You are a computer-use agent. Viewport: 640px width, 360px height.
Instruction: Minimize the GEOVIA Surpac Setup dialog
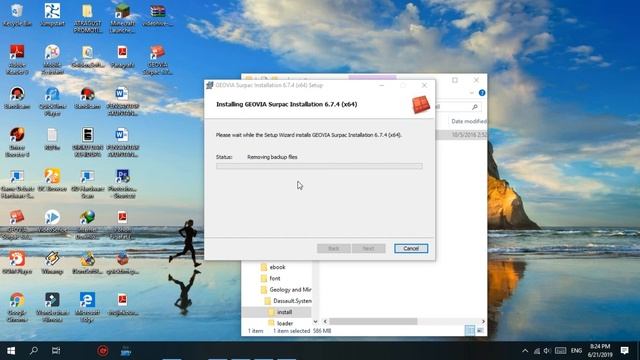tap(382, 85)
